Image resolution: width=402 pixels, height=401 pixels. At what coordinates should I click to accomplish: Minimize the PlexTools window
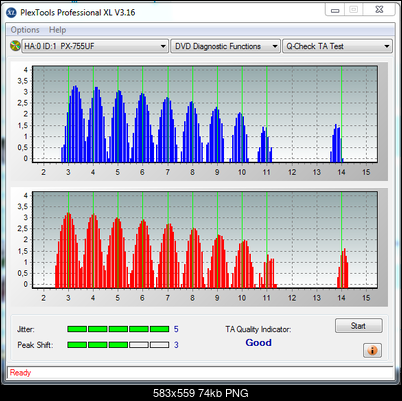(335, 10)
